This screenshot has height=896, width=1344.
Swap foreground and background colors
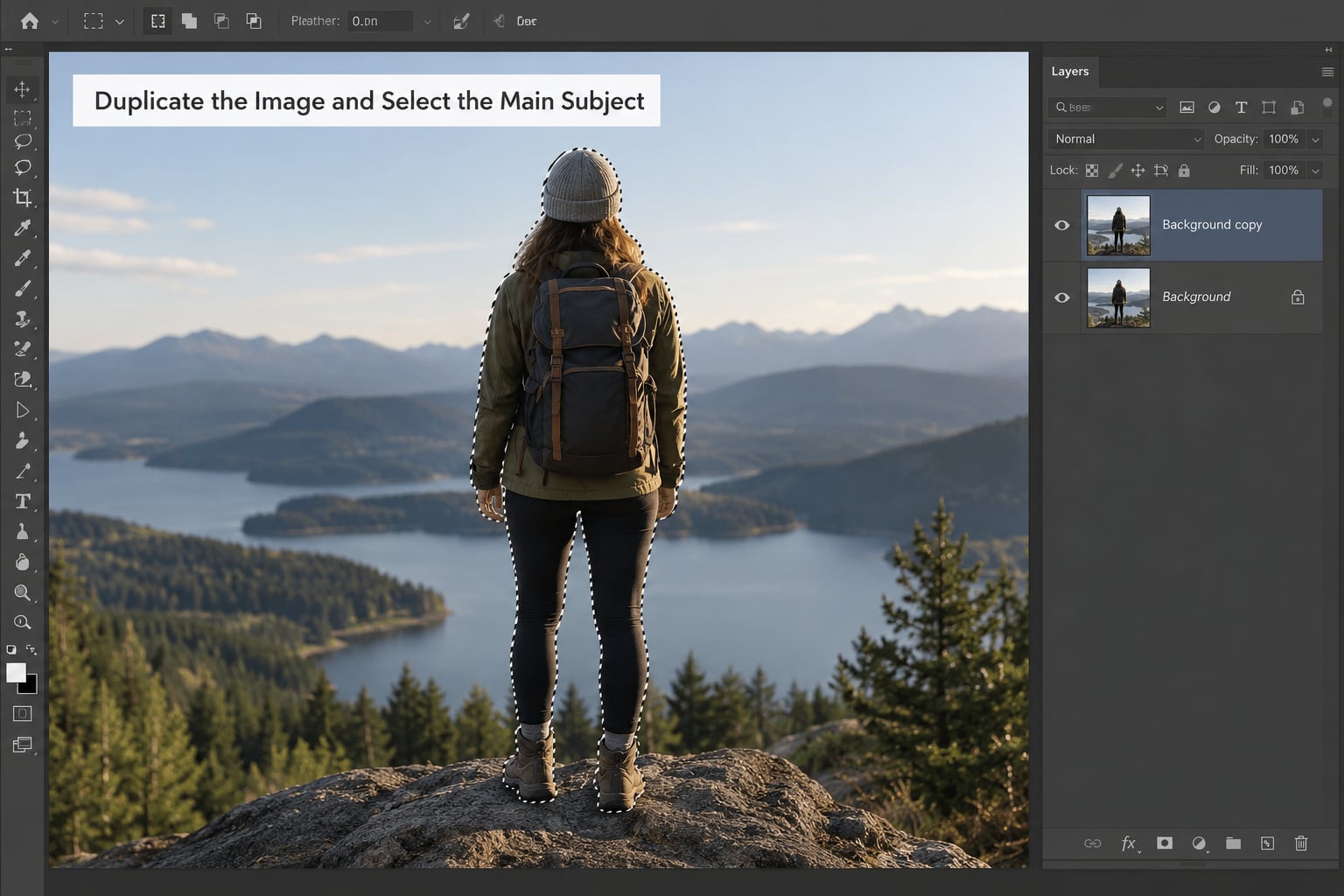pos(31,649)
